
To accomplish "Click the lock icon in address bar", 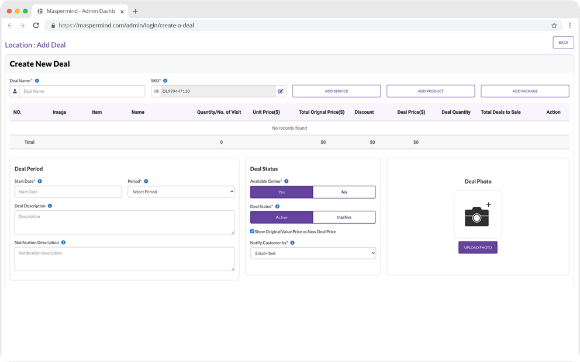I will tap(53, 26).
